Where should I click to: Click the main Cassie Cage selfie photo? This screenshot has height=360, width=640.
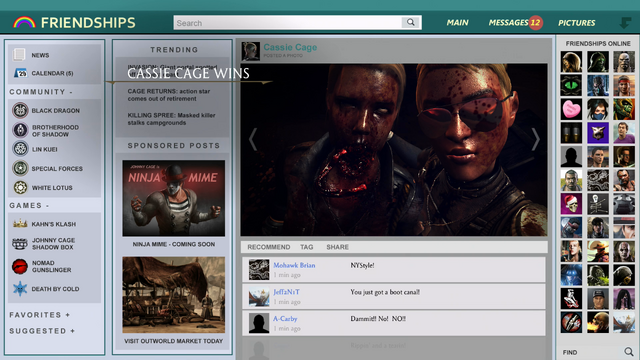tap(394, 149)
